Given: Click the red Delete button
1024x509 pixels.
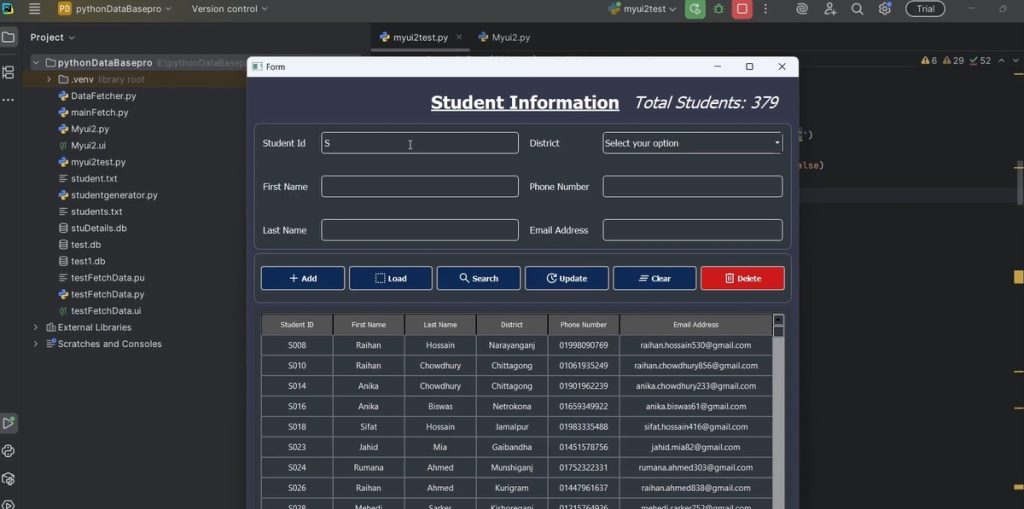Looking at the screenshot, I should click(742, 278).
